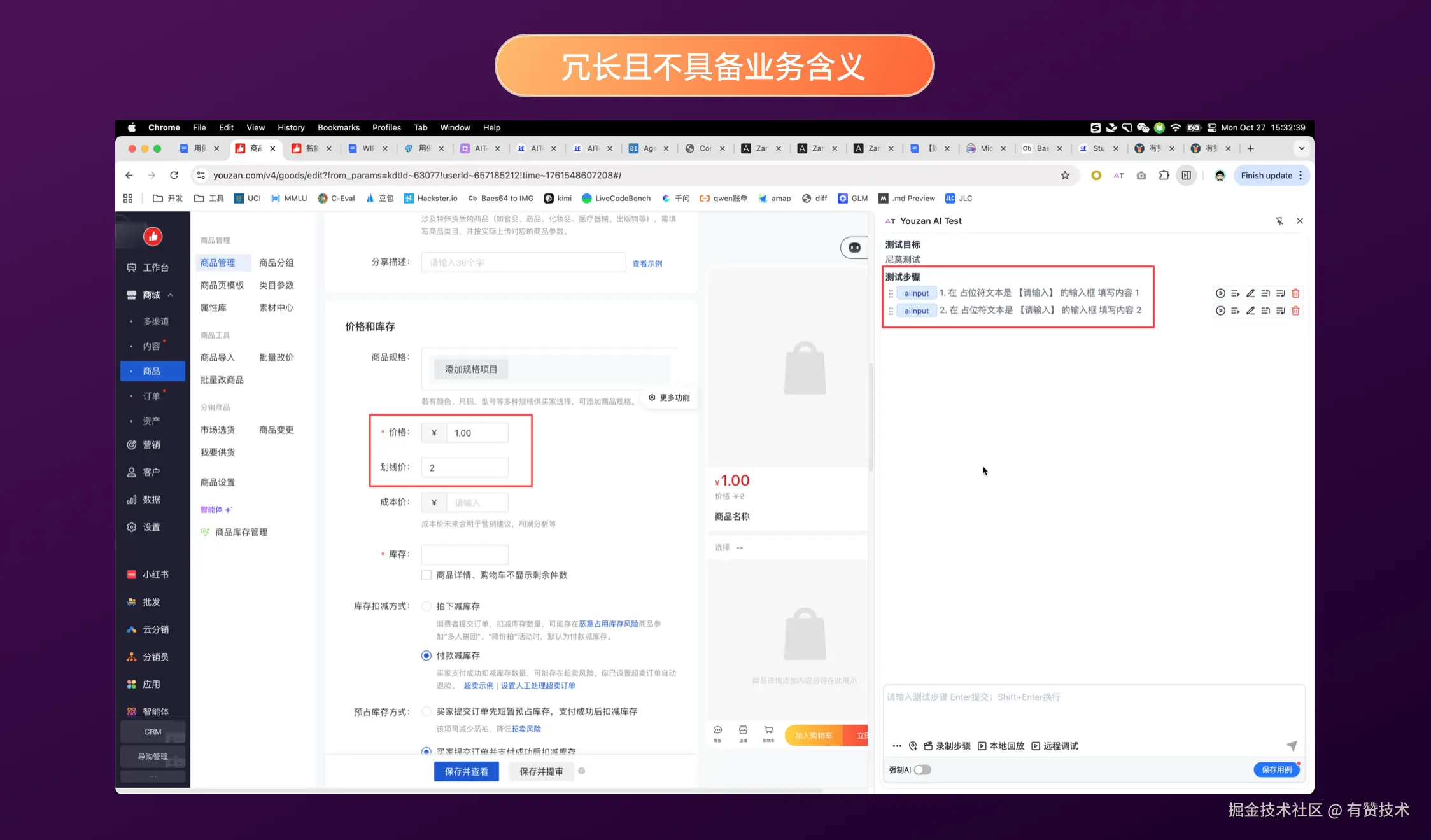Screen dimensions: 1431x840
Task: Run step 1 with its play icon
Action: [1220, 293]
